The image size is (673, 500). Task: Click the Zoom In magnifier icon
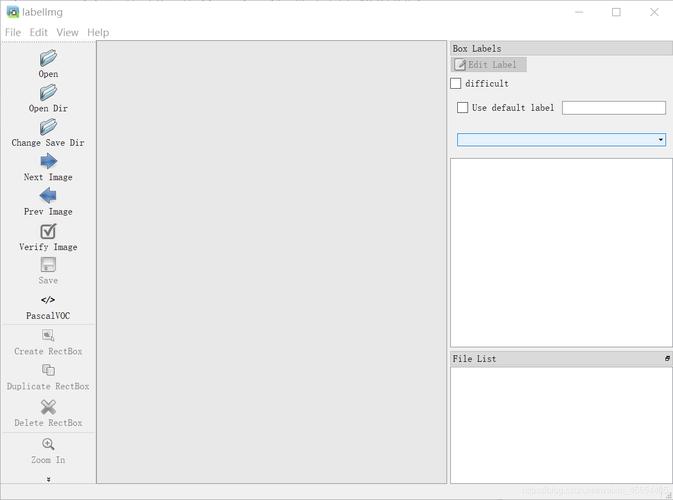click(48, 444)
